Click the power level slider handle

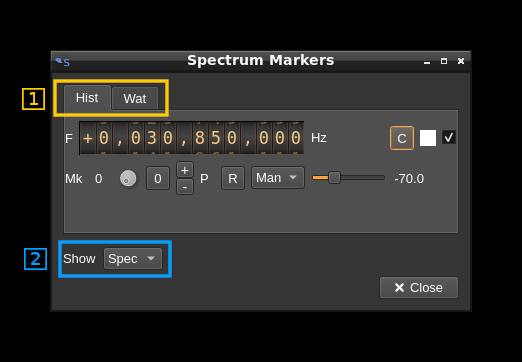click(334, 178)
